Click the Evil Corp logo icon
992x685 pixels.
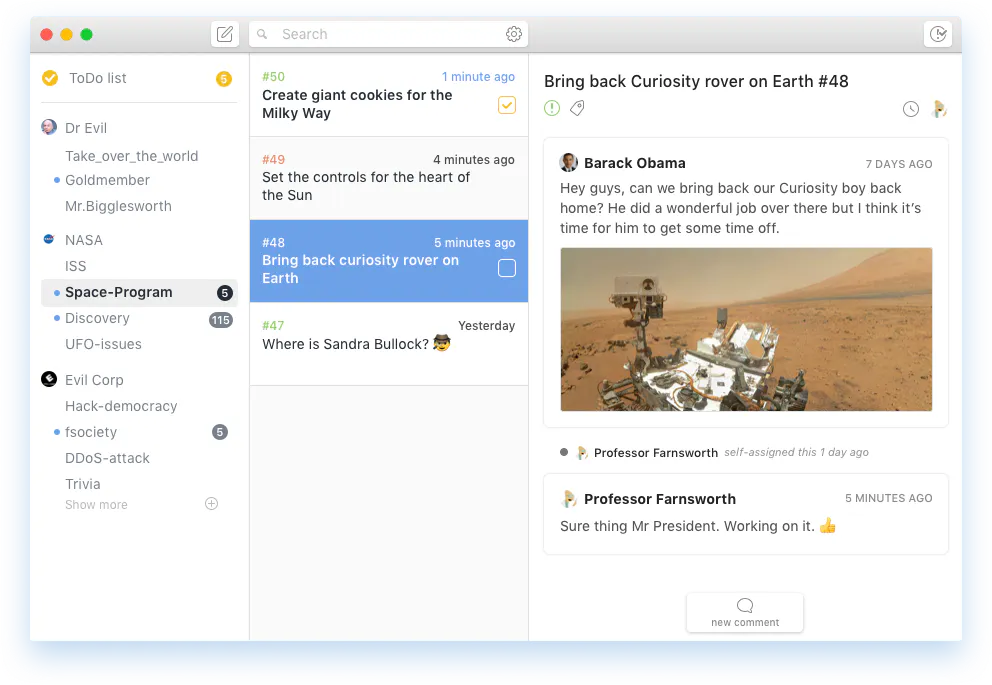click(49, 379)
